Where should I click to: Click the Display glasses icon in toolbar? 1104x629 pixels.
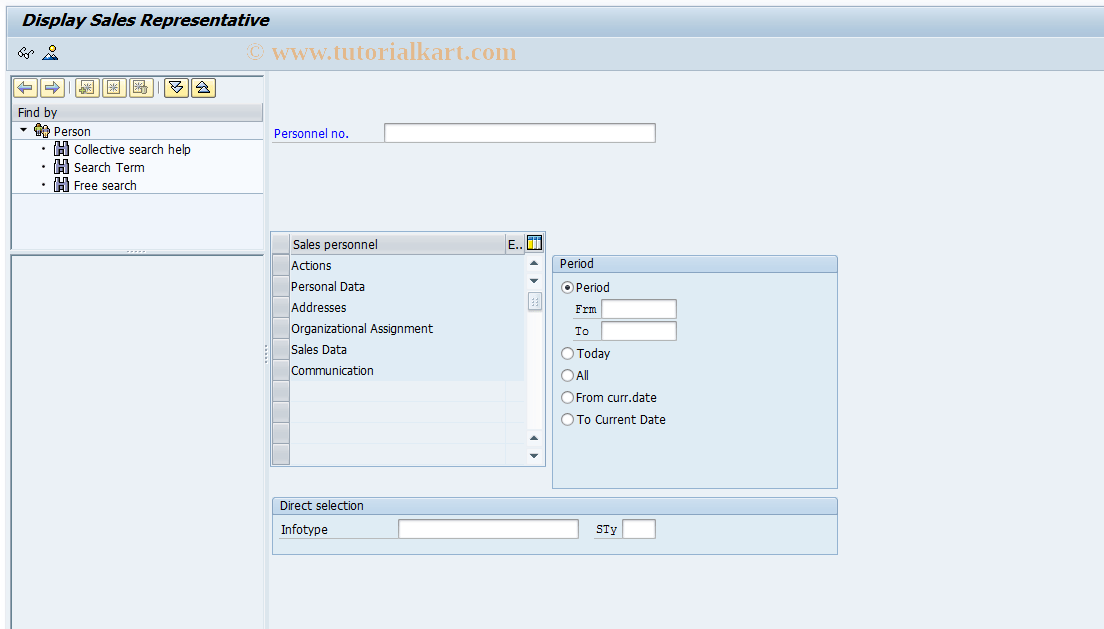tap(25, 53)
